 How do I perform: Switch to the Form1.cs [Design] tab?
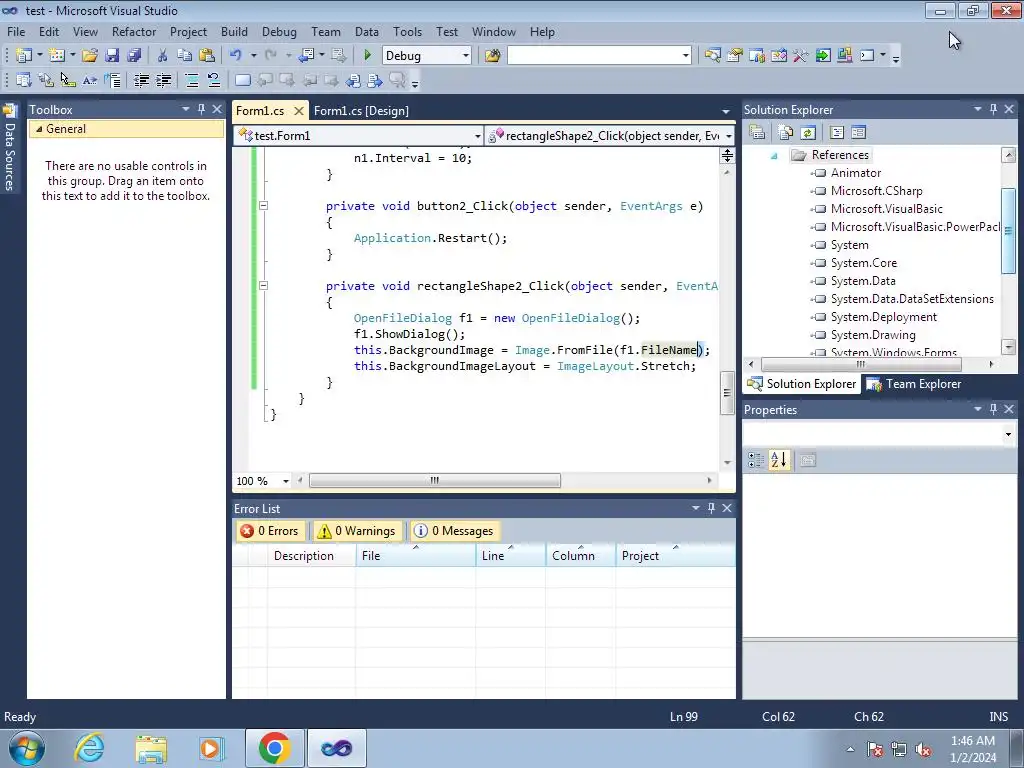coord(361,110)
